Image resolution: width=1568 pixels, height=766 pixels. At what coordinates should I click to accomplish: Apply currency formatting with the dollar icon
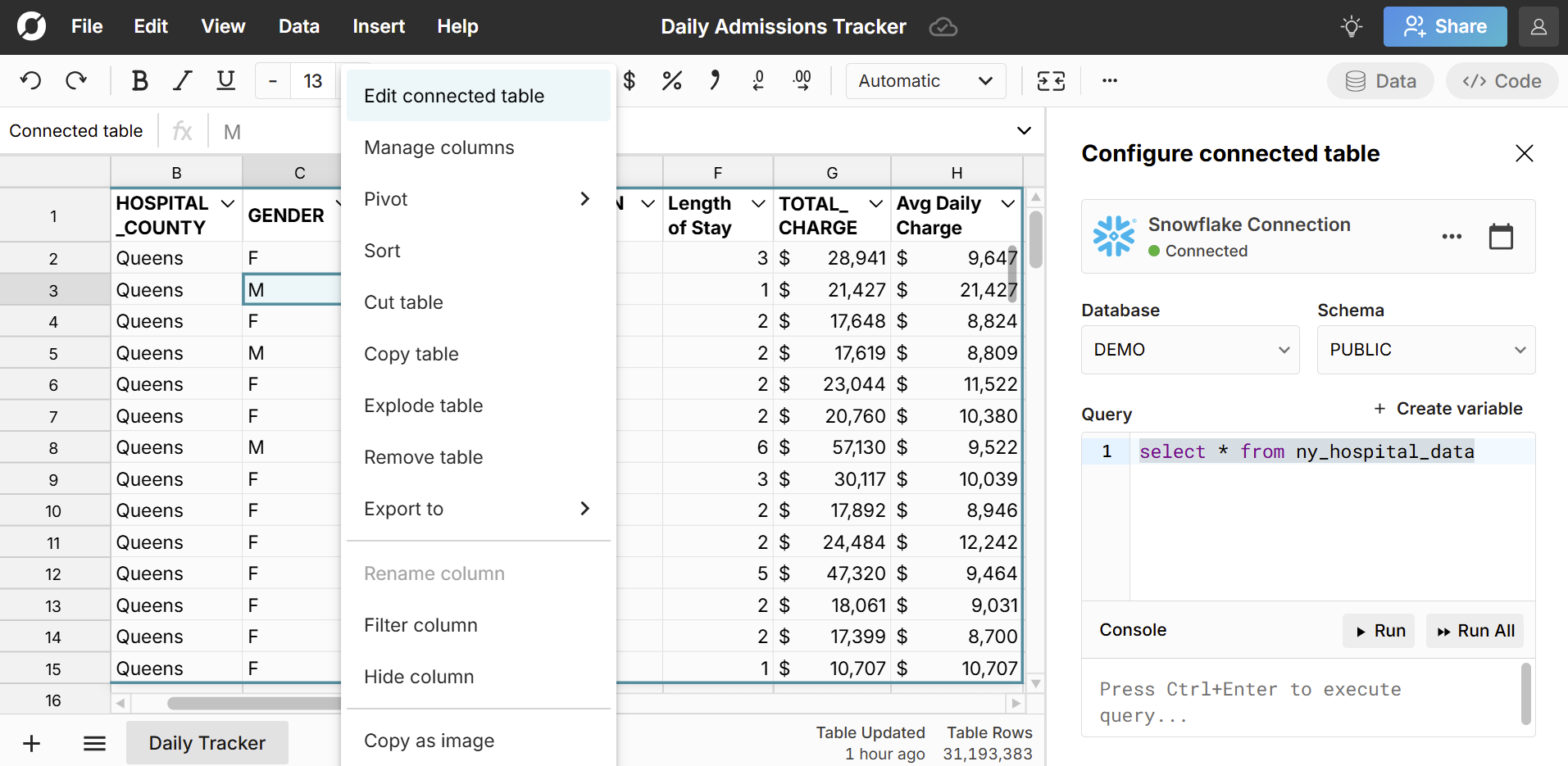click(x=629, y=80)
